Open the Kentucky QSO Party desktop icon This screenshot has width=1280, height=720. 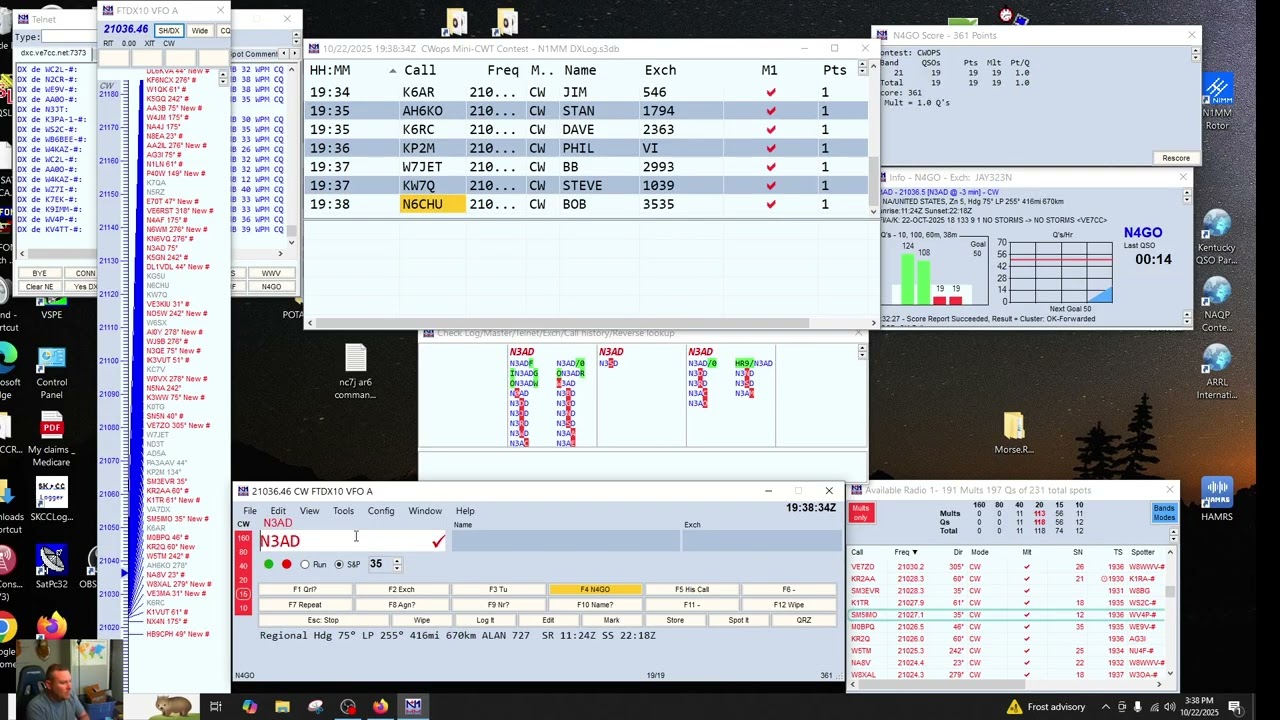tap(1217, 237)
